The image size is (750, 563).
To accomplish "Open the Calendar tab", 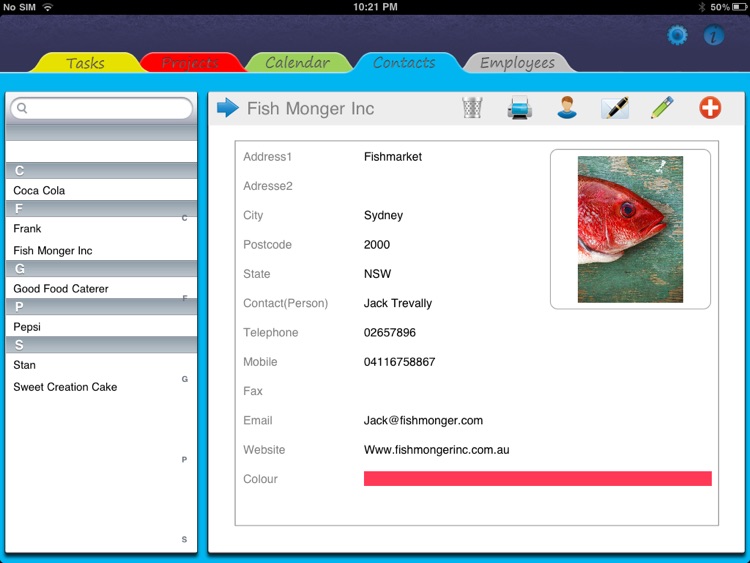I will [297, 63].
